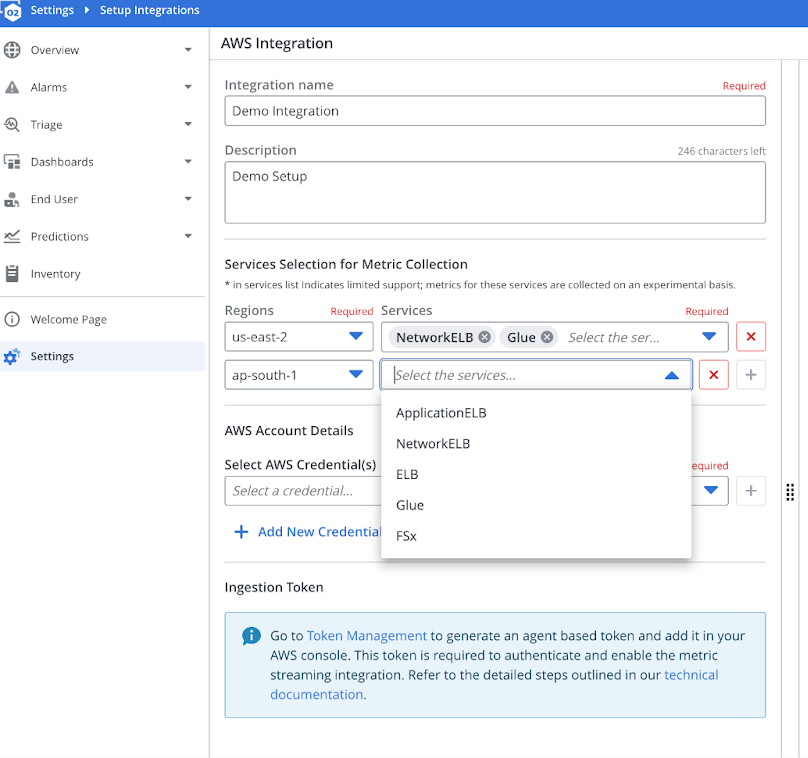Expand the Dashboards menu chevron

tap(188, 161)
